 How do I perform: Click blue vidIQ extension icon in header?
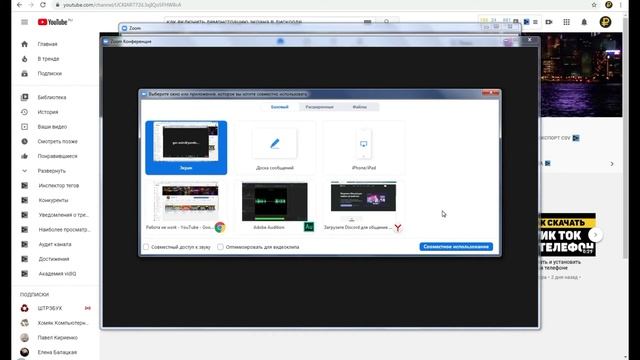pos(527,22)
